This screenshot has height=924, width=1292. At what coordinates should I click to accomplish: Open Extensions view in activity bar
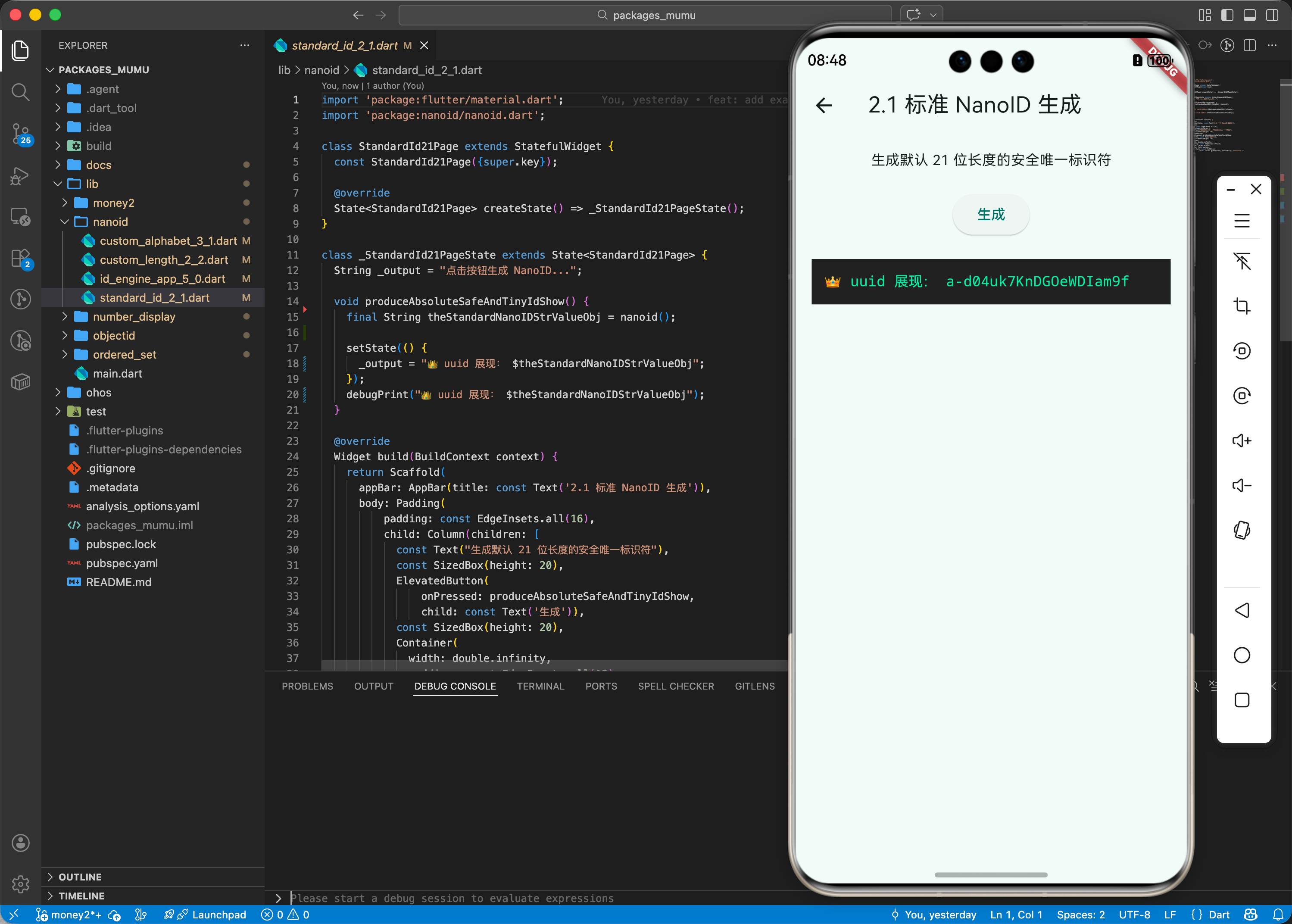pos(21,258)
